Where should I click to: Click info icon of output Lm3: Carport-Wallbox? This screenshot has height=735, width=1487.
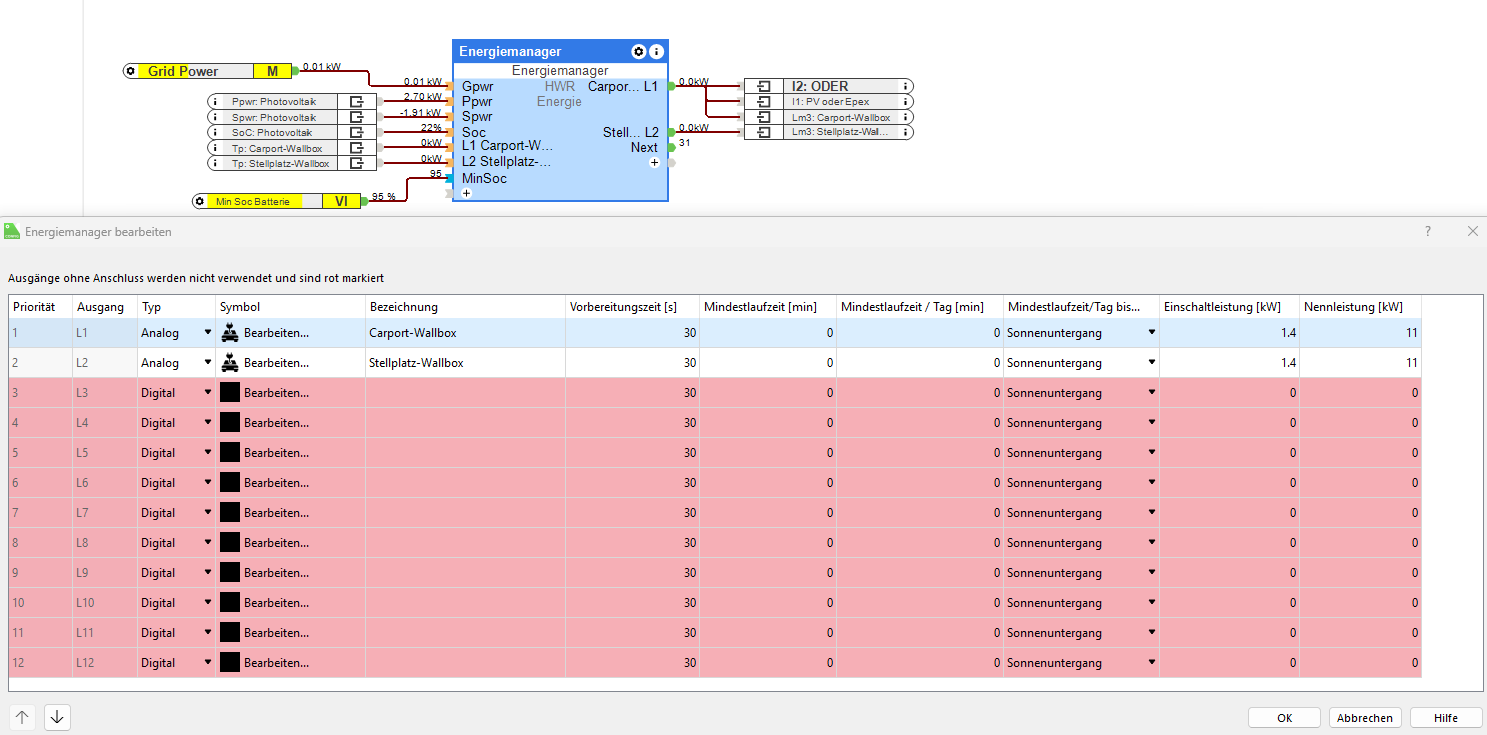point(906,117)
